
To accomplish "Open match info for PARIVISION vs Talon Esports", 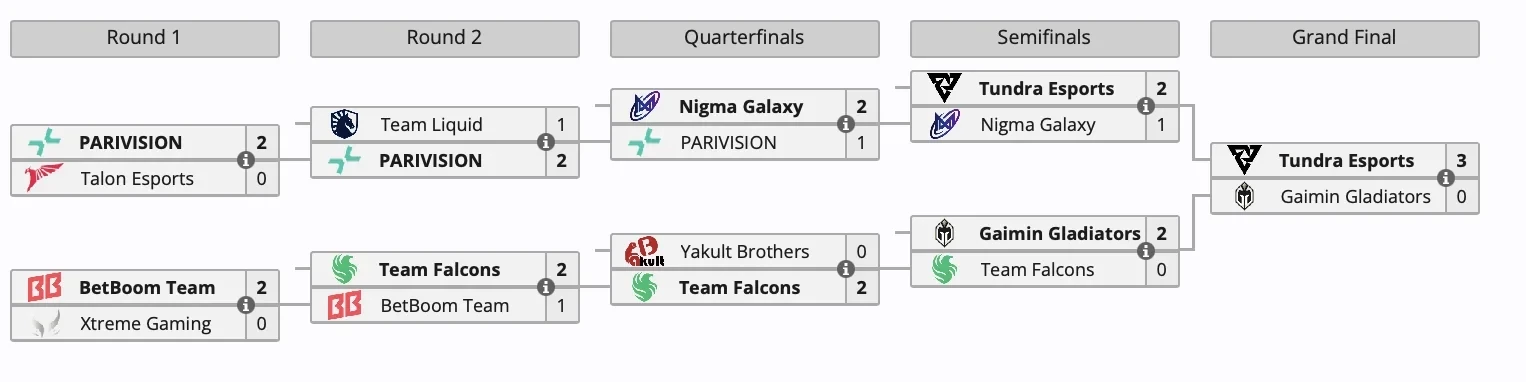I will point(245,160).
